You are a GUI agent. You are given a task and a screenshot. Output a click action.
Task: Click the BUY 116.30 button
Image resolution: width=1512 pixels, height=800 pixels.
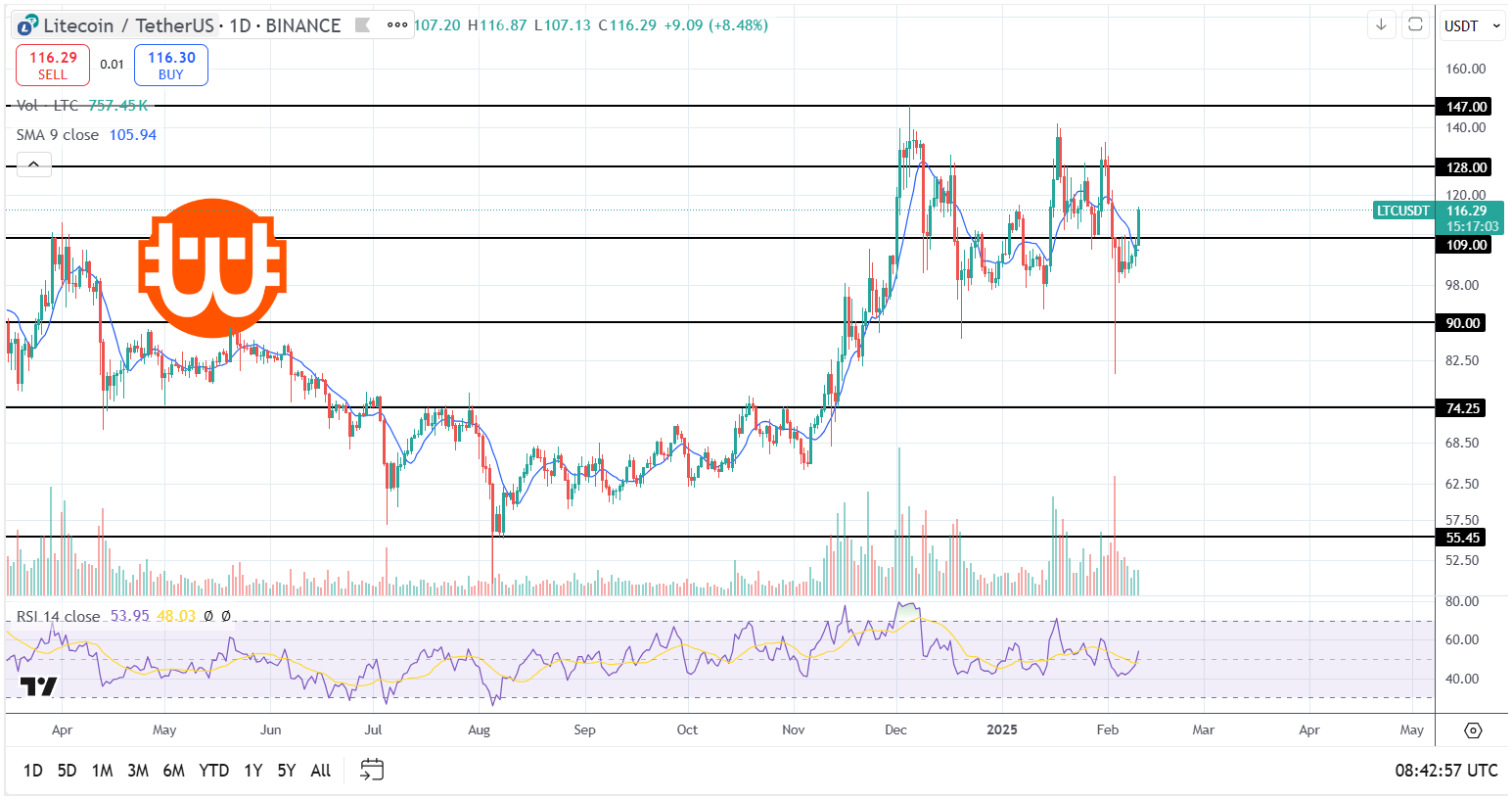pyautogui.click(x=171, y=65)
